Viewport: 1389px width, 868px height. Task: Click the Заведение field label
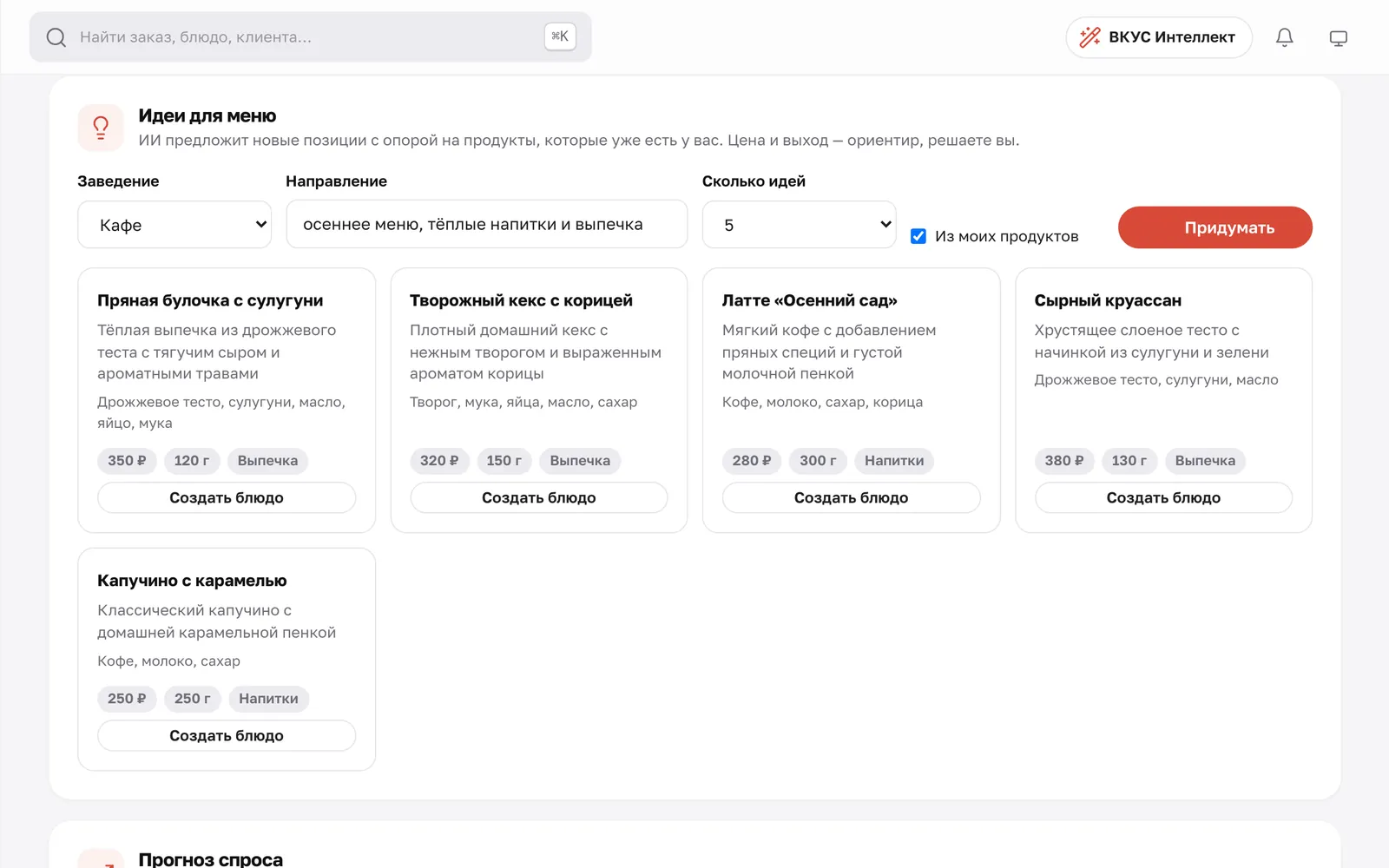click(118, 181)
